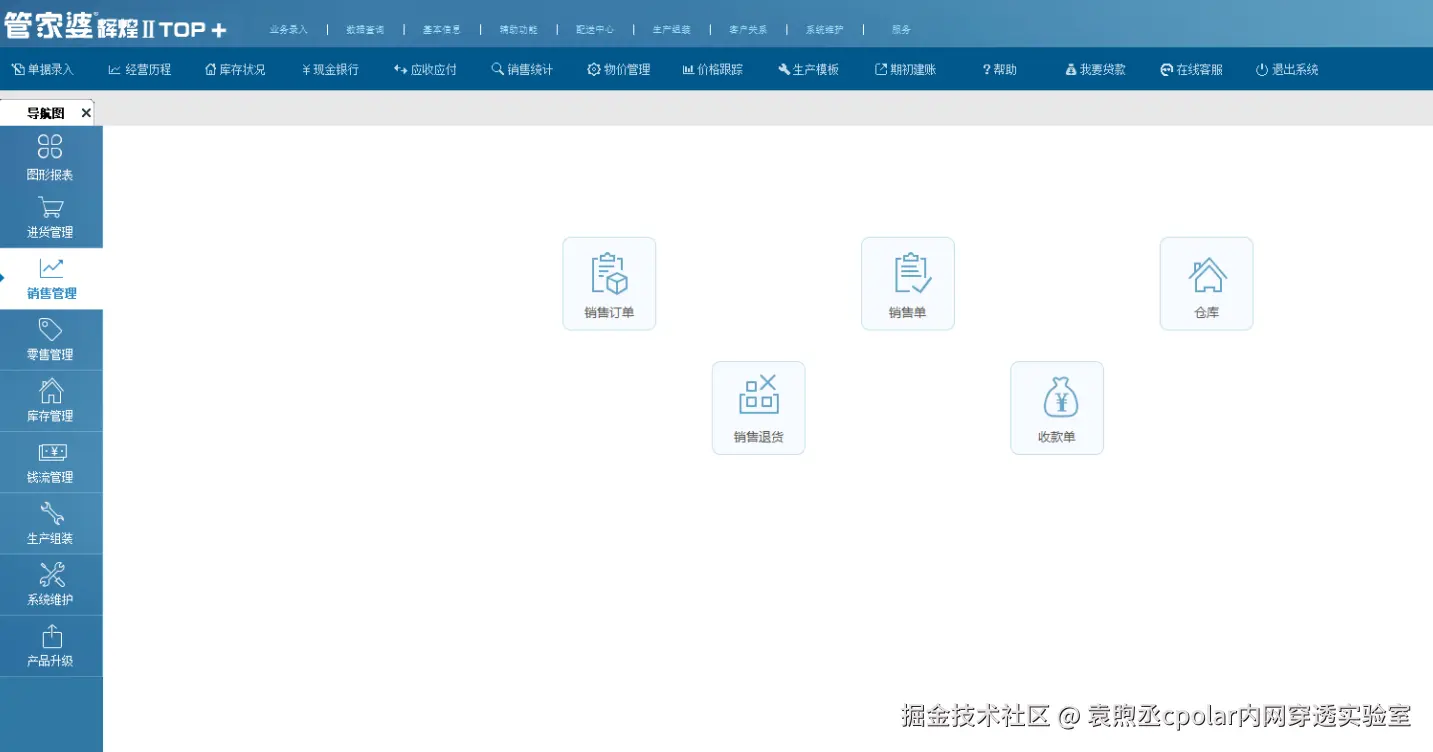Select the 销售退货 sales return icon
Viewport: 1433px width, 752px height.
pos(758,407)
